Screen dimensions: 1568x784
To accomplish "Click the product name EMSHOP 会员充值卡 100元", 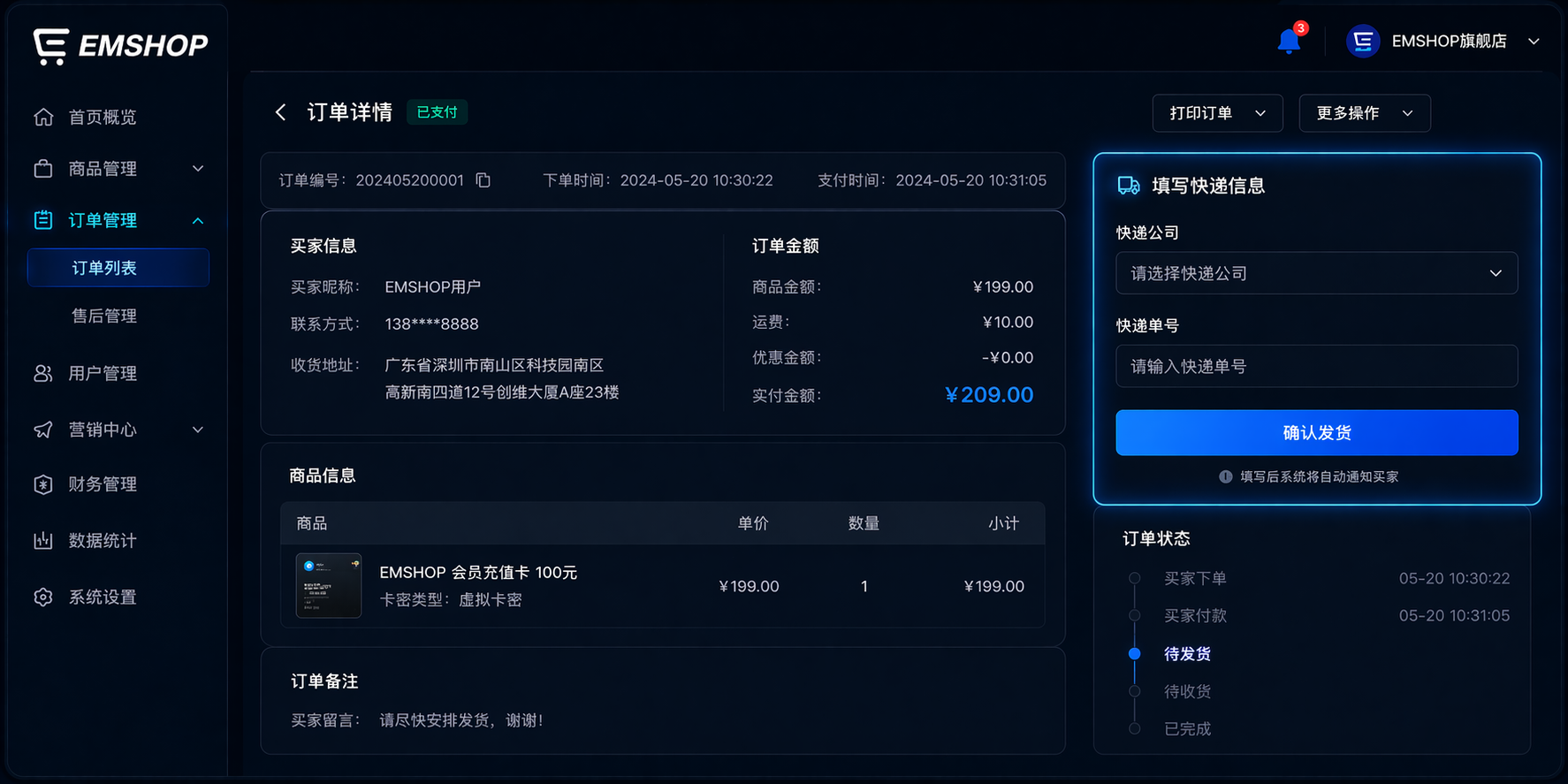I will 478,573.
